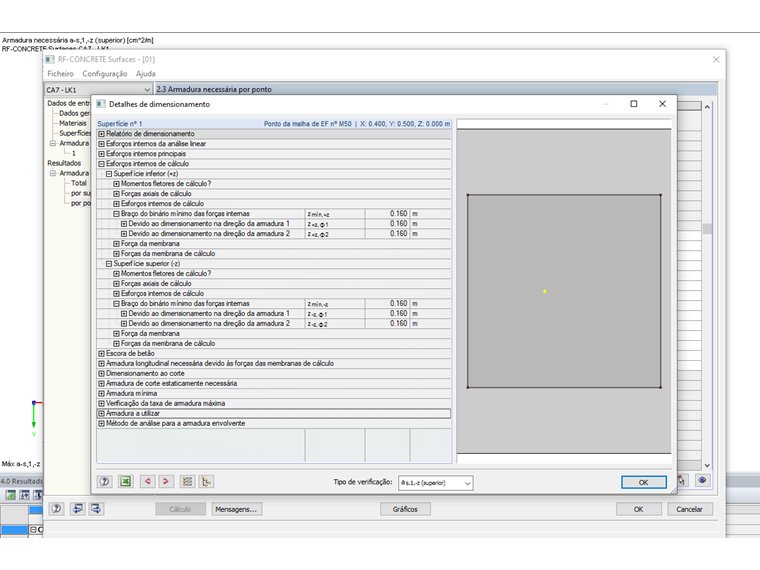Expand Esforços internos principais row
Viewport: 760px width, 570px height.
click(101, 154)
